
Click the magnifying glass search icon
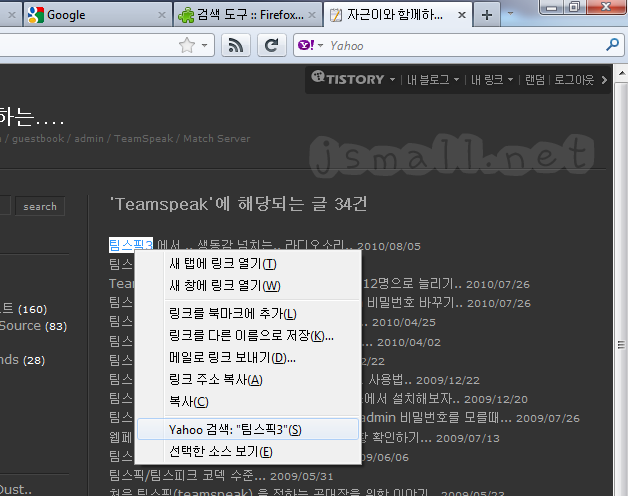612,45
